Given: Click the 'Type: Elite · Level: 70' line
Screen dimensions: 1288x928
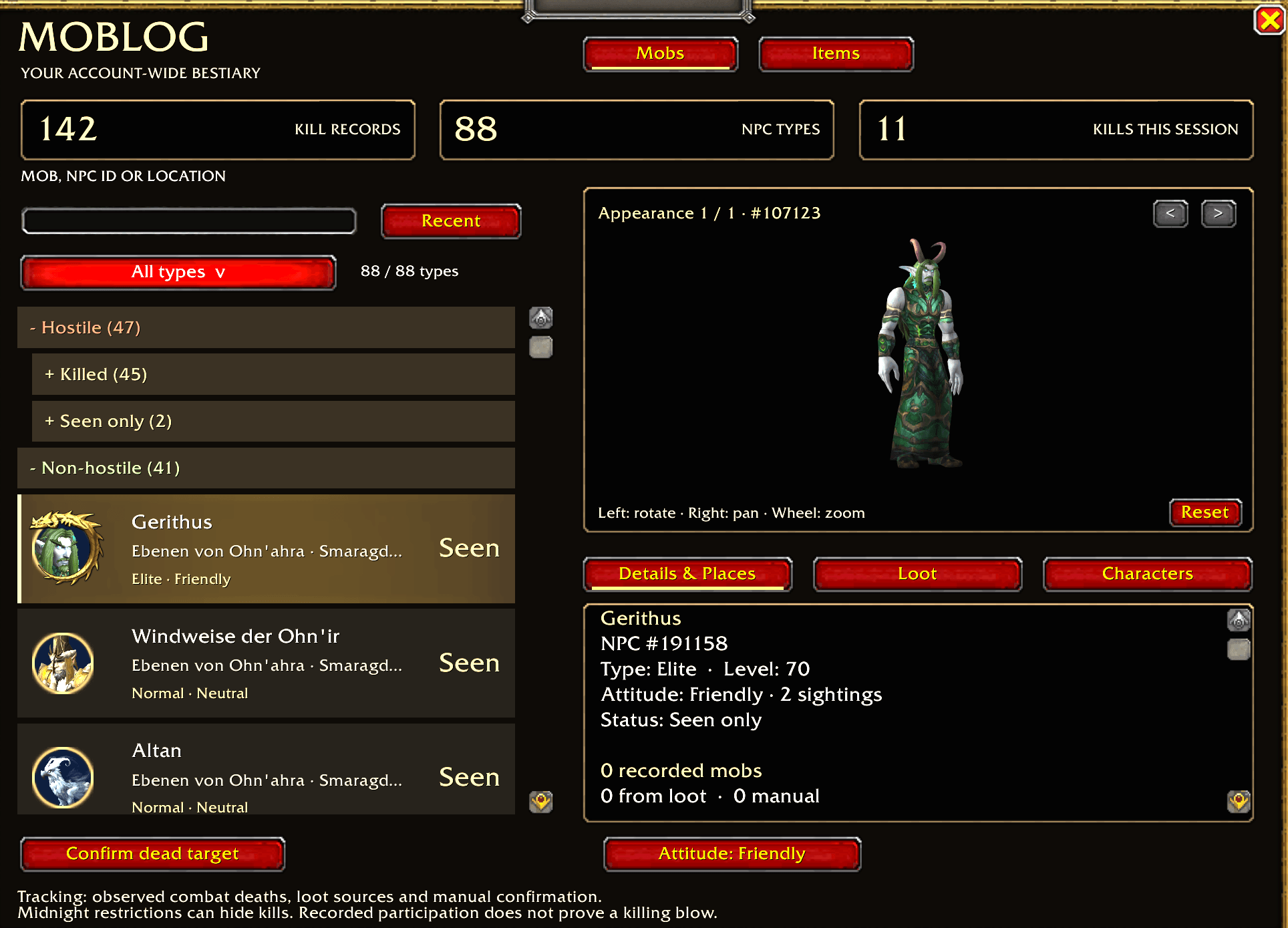Looking at the screenshot, I should 705,669.
